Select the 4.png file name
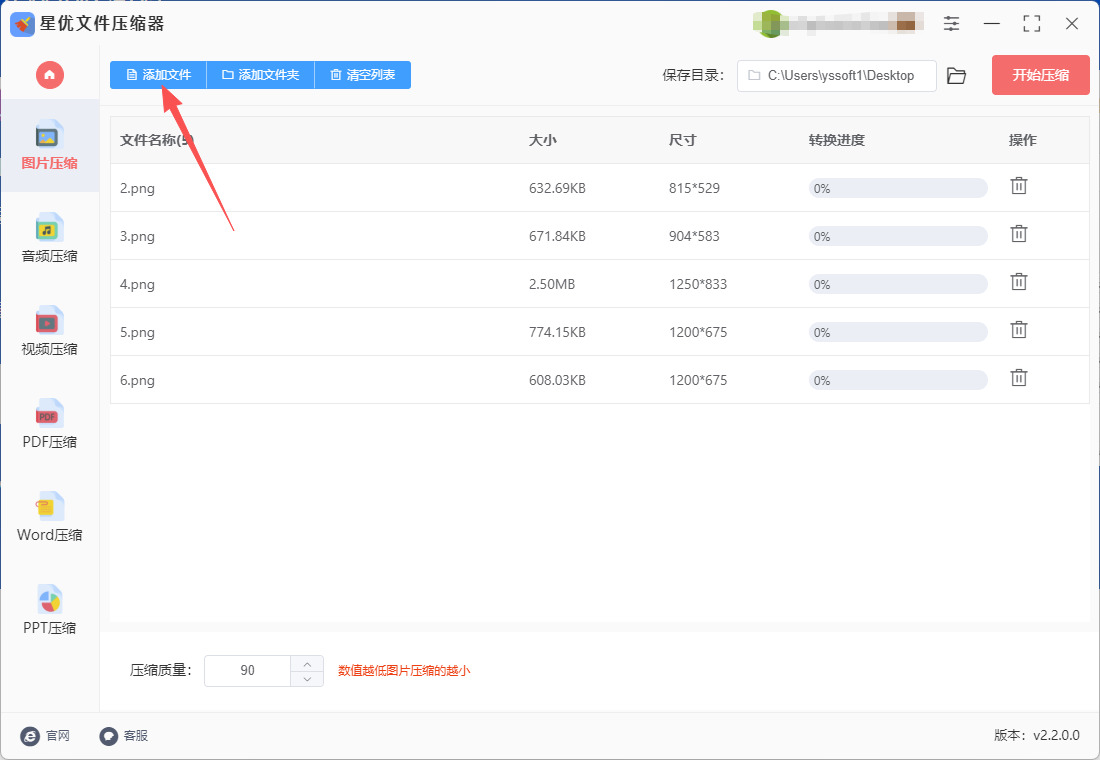Image resolution: width=1100 pixels, height=760 pixels. pos(138,284)
